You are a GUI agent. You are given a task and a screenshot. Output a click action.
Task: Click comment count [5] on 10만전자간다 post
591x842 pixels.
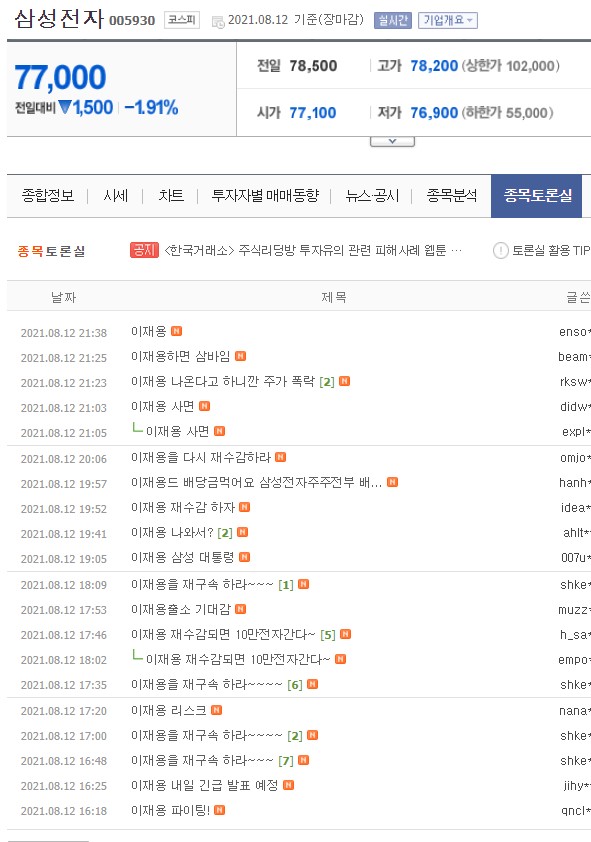pos(328,635)
